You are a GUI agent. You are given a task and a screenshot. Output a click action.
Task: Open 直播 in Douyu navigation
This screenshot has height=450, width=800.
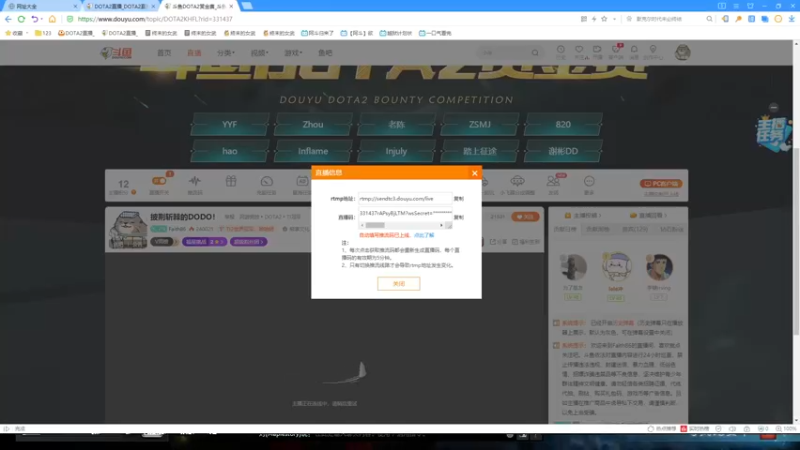click(x=194, y=53)
